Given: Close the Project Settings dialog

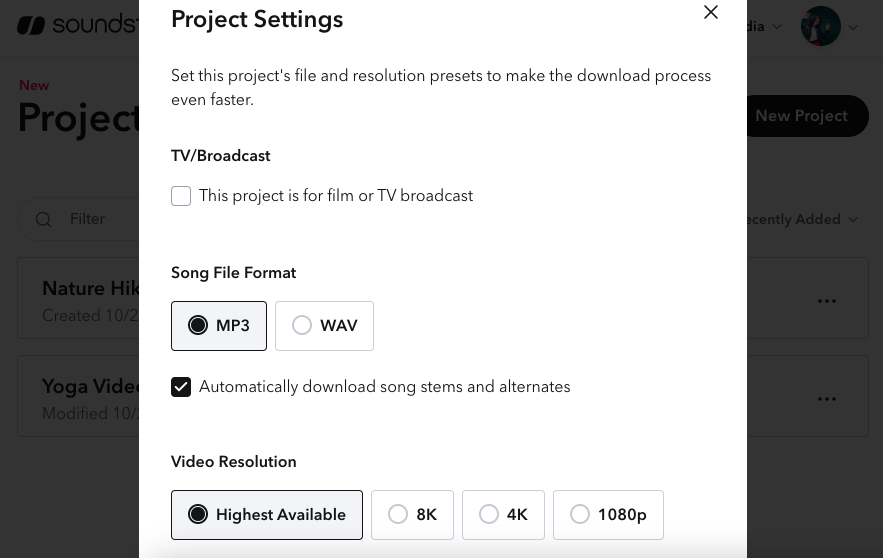Looking at the screenshot, I should tap(711, 13).
